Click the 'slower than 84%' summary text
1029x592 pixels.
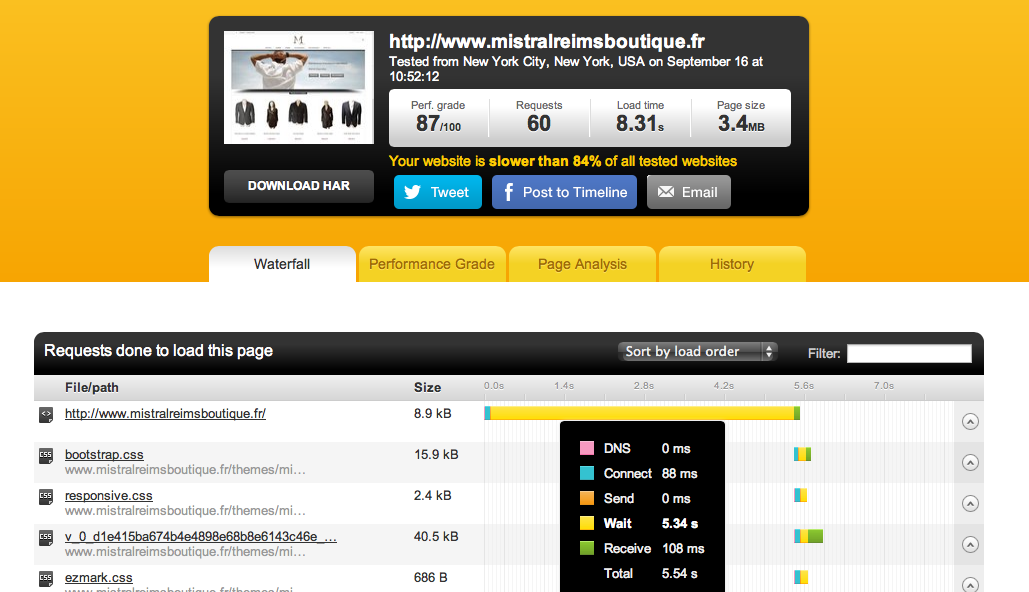[x=545, y=161]
